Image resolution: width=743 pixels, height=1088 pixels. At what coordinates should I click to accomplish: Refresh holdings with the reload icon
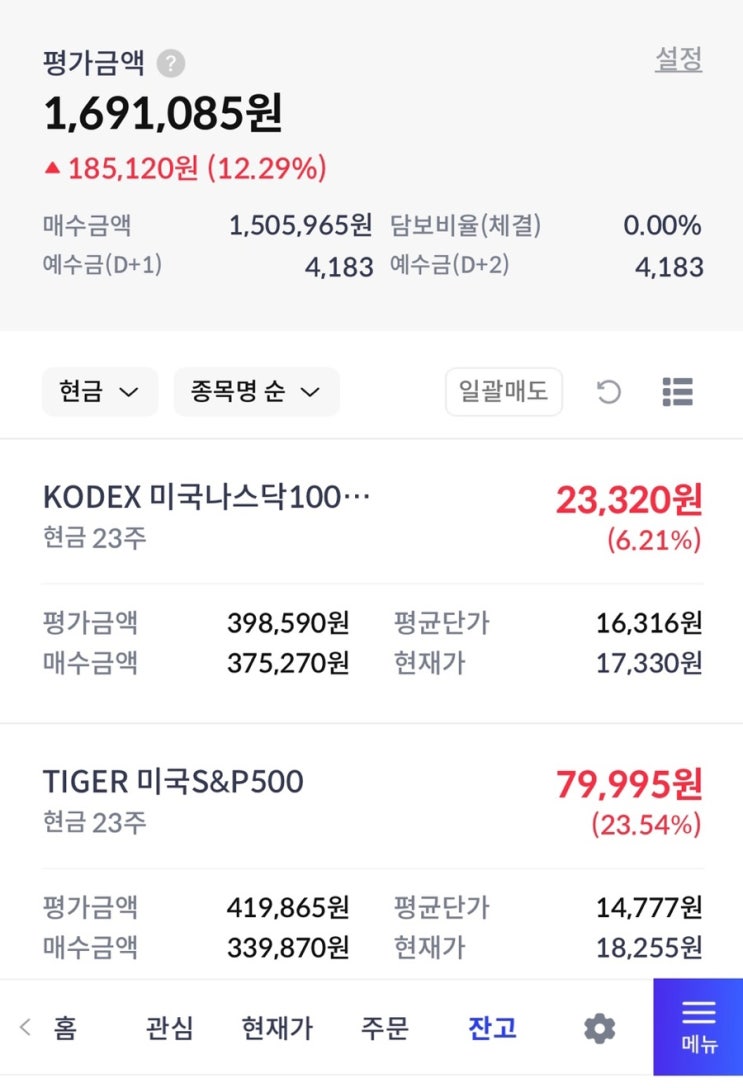click(608, 392)
